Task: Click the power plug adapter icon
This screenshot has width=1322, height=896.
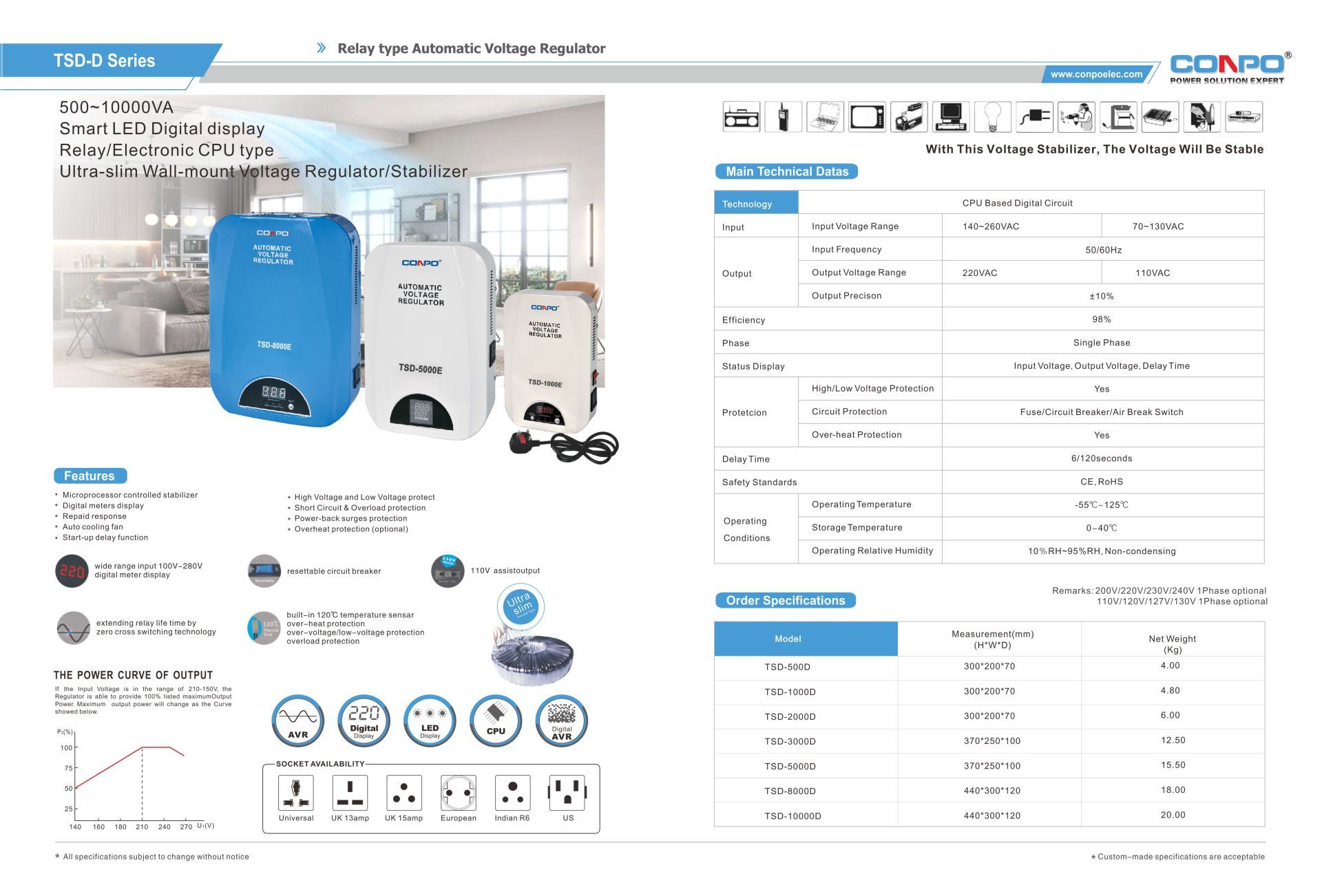Action: [x=1035, y=116]
